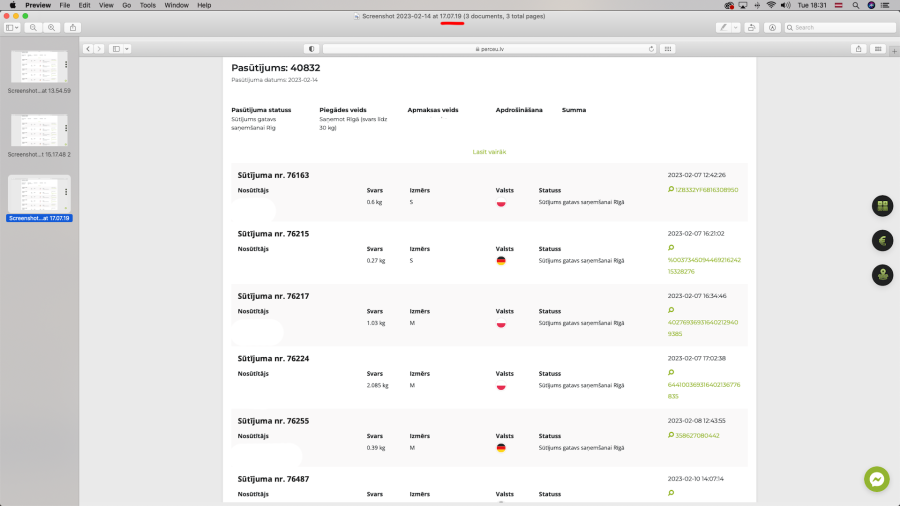Open macOS Spotlight search in menu bar
The width and height of the screenshot is (900, 506).
pyautogui.click(x=855, y=5)
